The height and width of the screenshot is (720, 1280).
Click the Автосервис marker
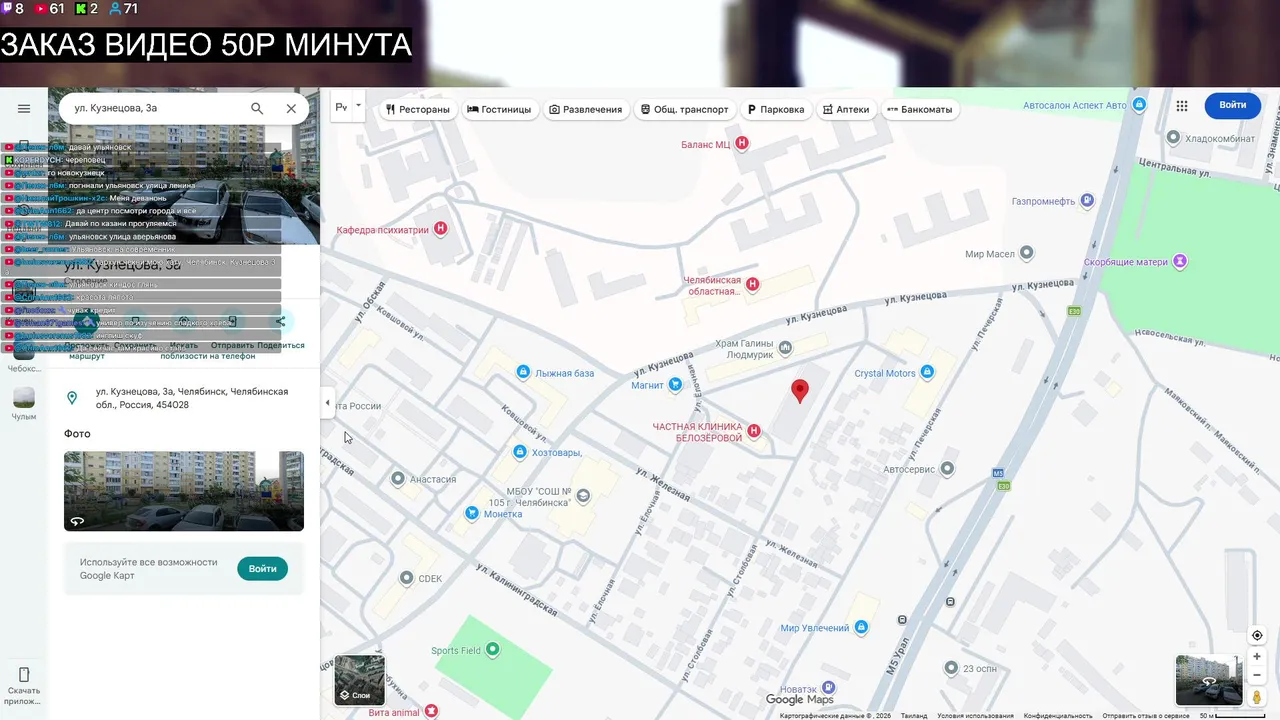coord(948,468)
